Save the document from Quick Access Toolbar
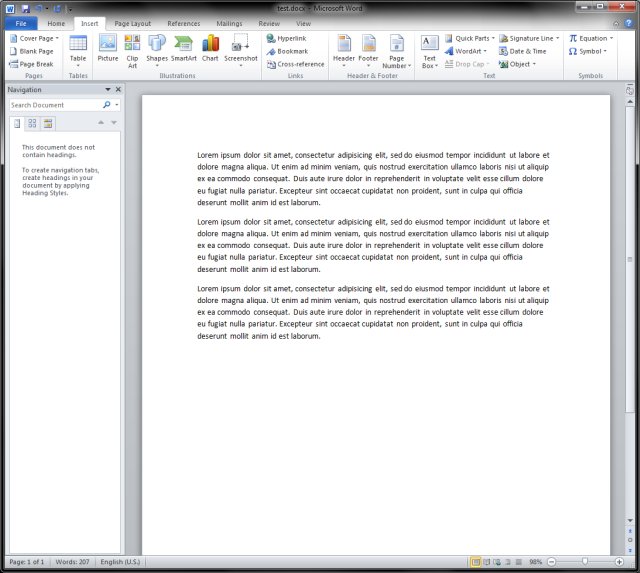 [x=25, y=9]
